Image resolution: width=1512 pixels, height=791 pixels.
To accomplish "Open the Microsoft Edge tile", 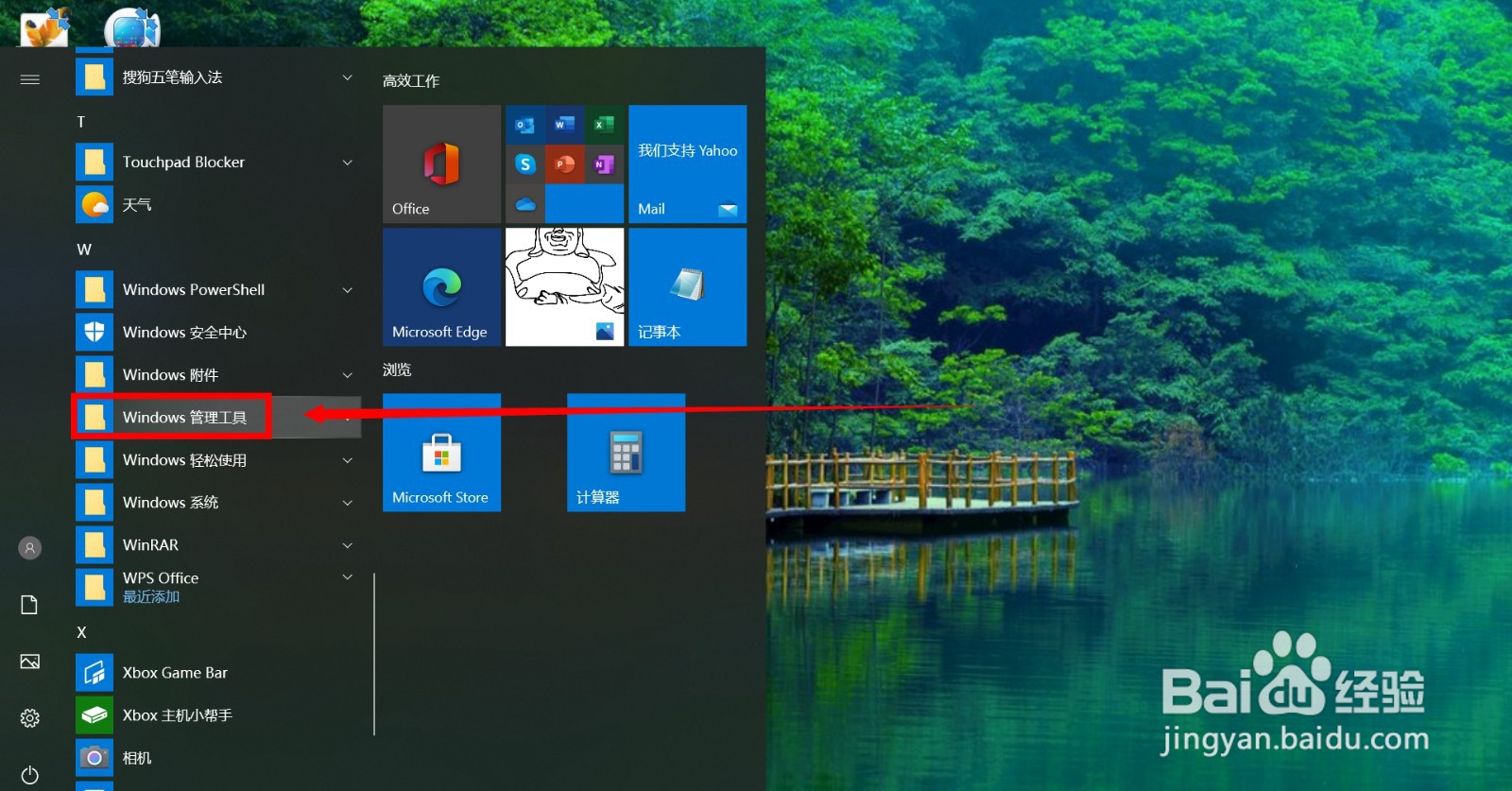I will point(441,286).
